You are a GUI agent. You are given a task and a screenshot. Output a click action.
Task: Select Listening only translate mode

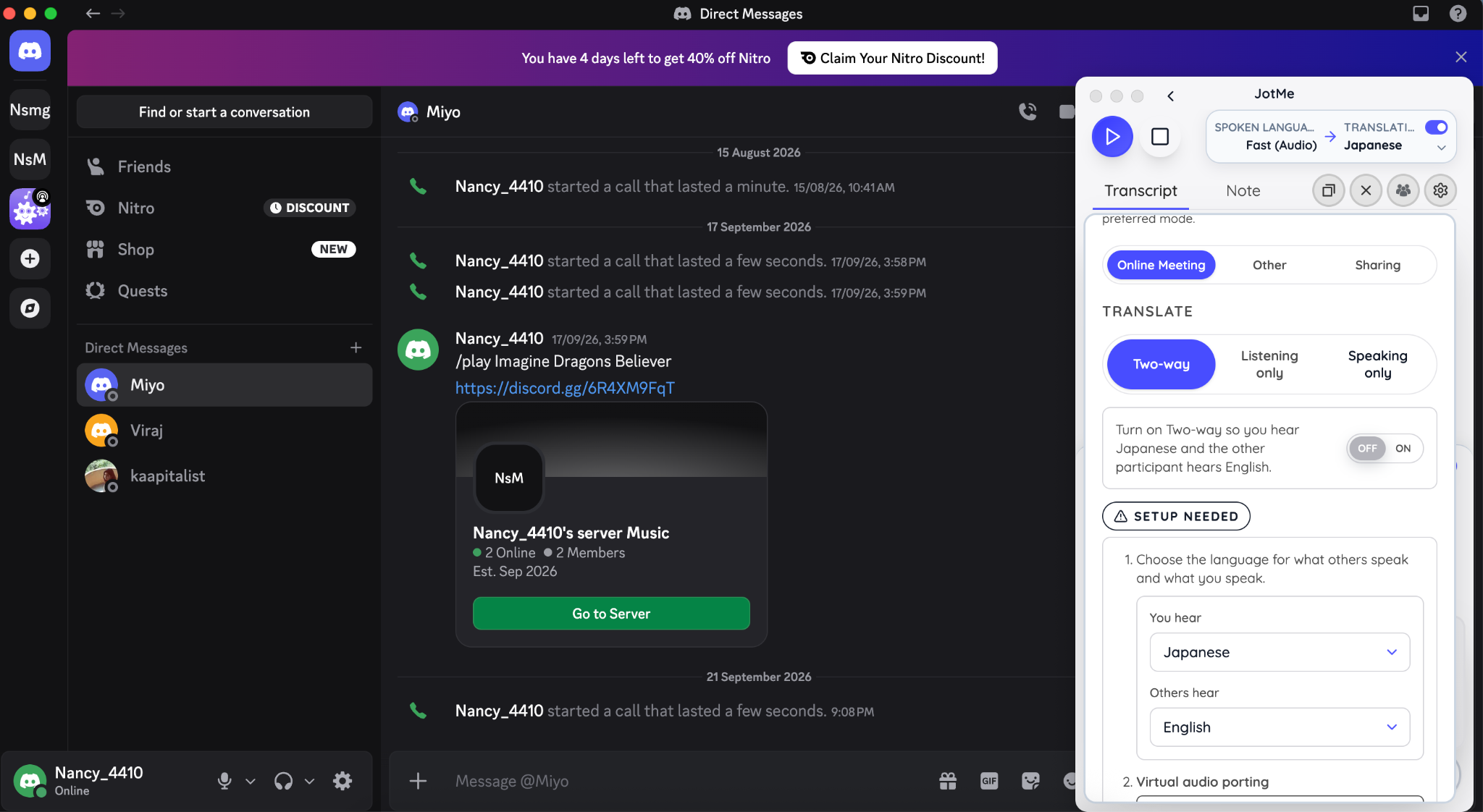[1269, 364]
